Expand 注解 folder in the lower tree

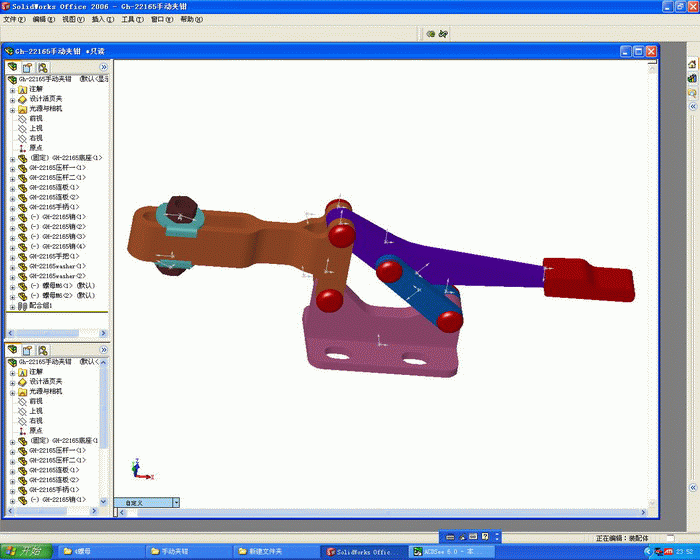(x=12, y=372)
